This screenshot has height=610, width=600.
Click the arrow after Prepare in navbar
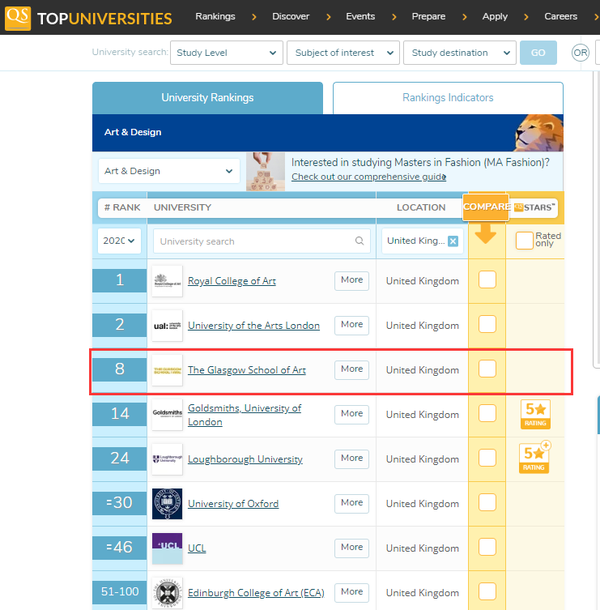pyautogui.click(x=464, y=17)
